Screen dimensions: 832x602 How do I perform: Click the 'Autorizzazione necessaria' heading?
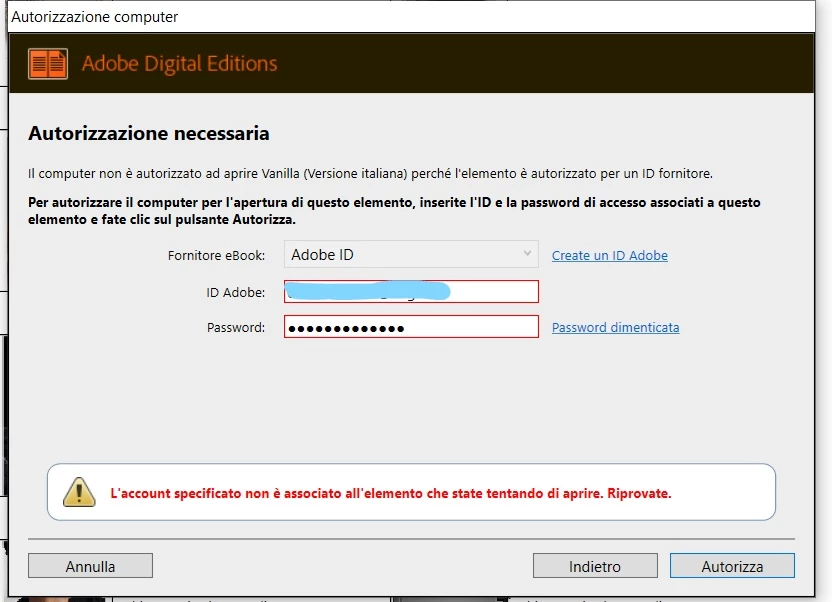pyautogui.click(x=149, y=134)
